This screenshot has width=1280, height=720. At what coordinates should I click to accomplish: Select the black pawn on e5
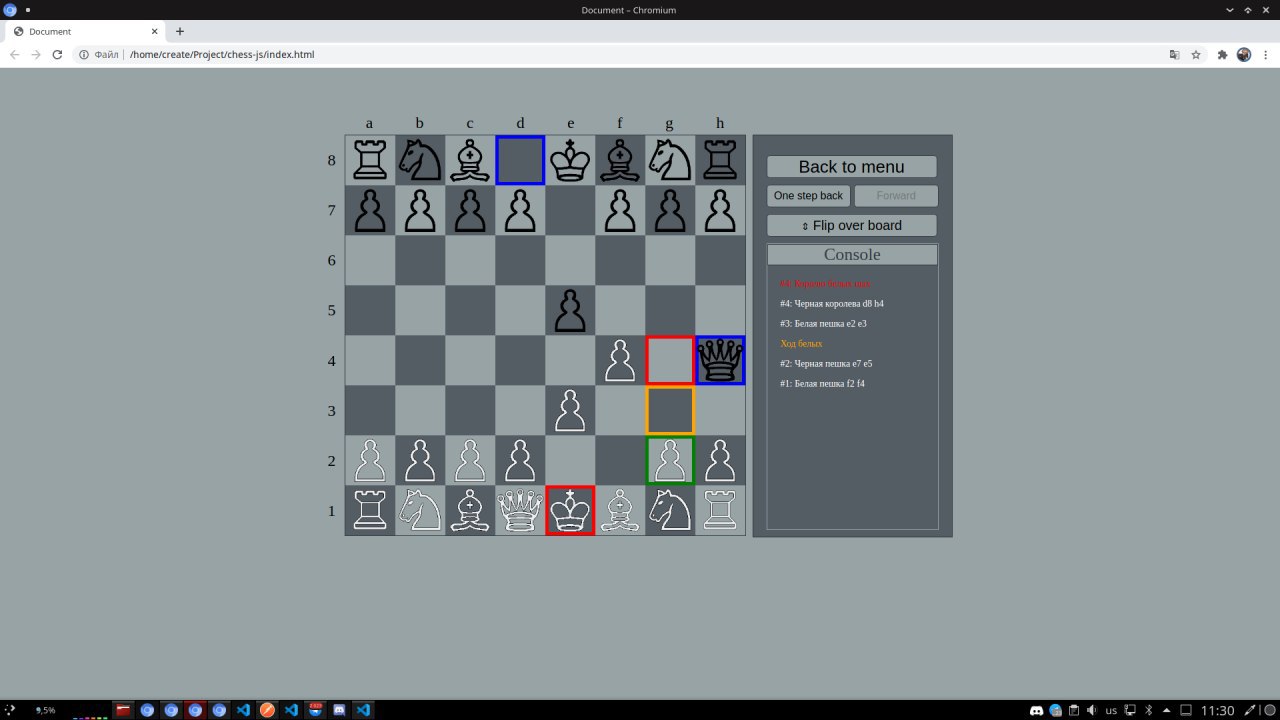(570, 310)
